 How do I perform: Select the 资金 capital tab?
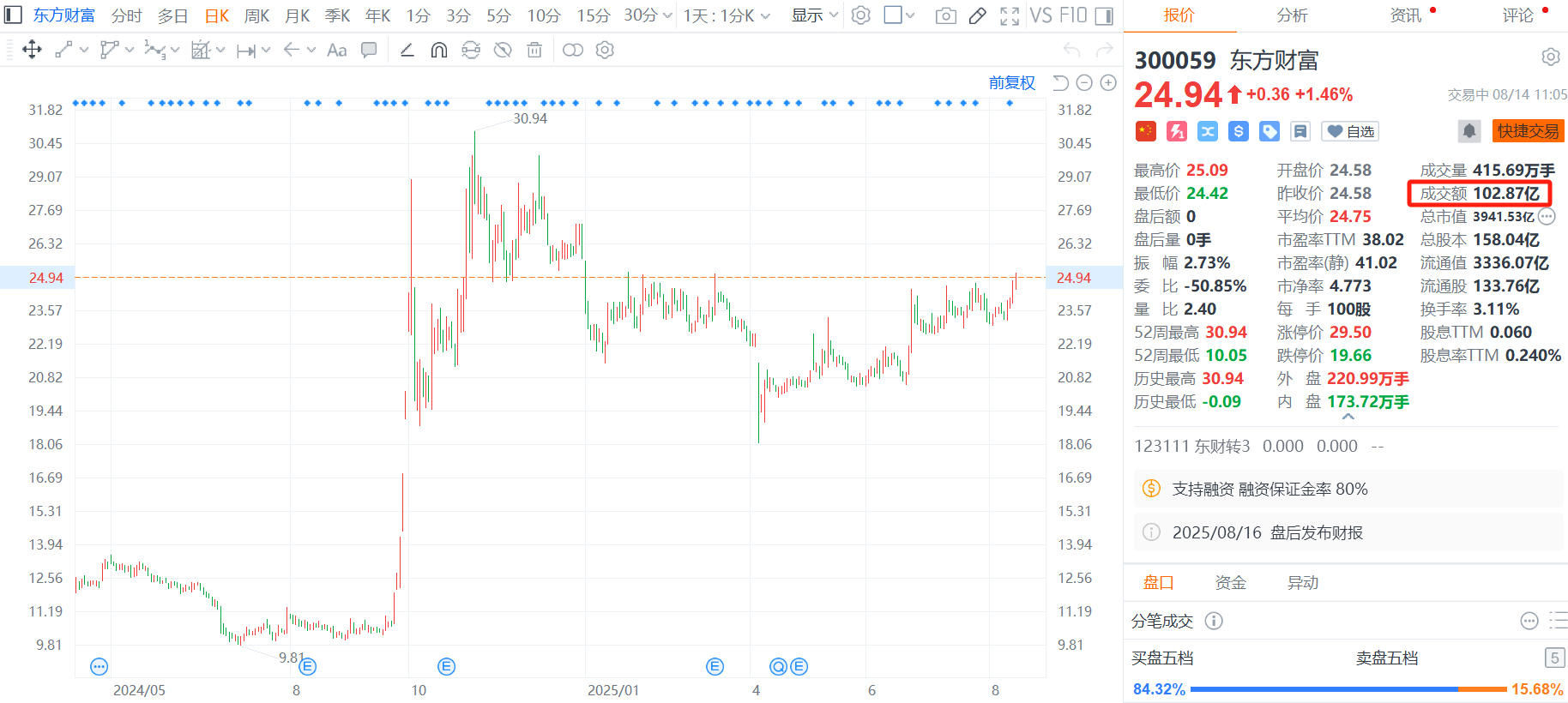pyautogui.click(x=1230, y=583)
